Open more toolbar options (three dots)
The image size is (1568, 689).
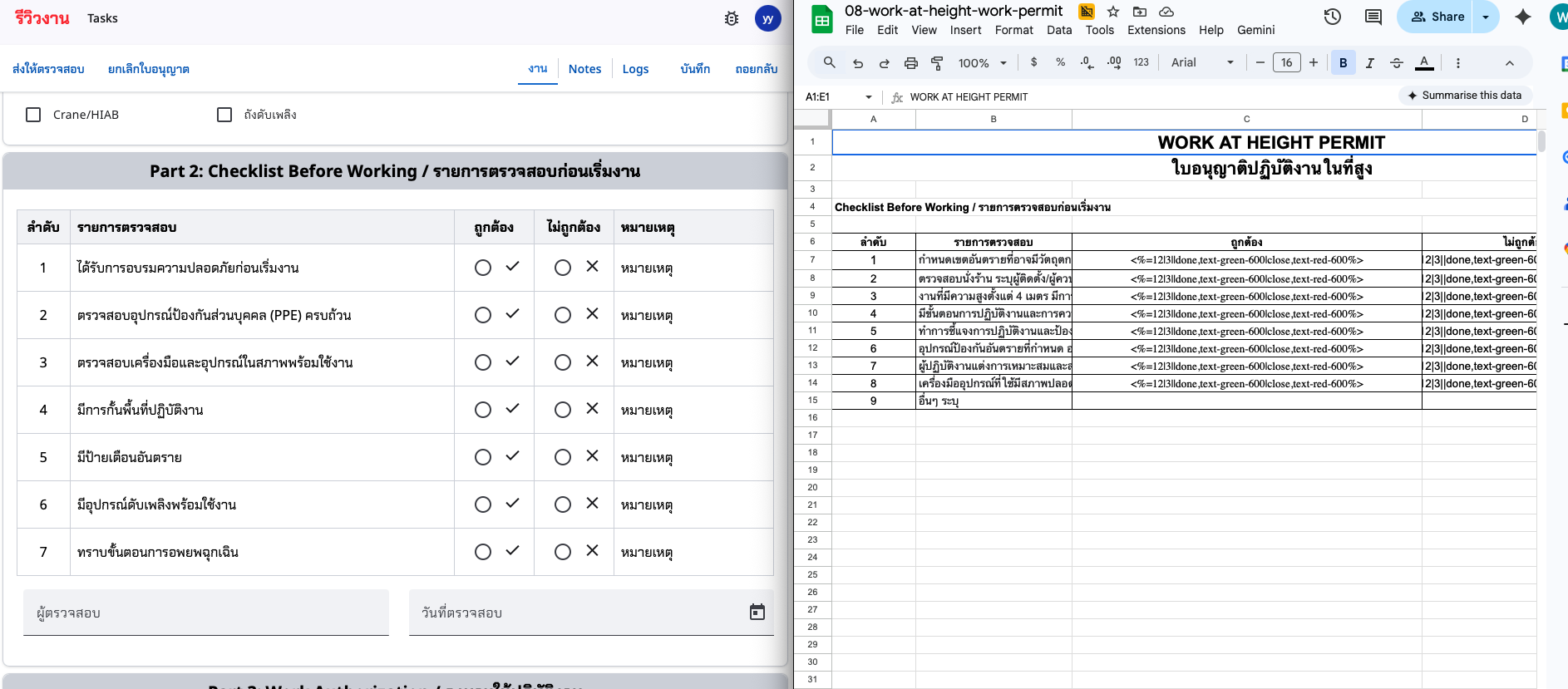tap(1457, 62)
